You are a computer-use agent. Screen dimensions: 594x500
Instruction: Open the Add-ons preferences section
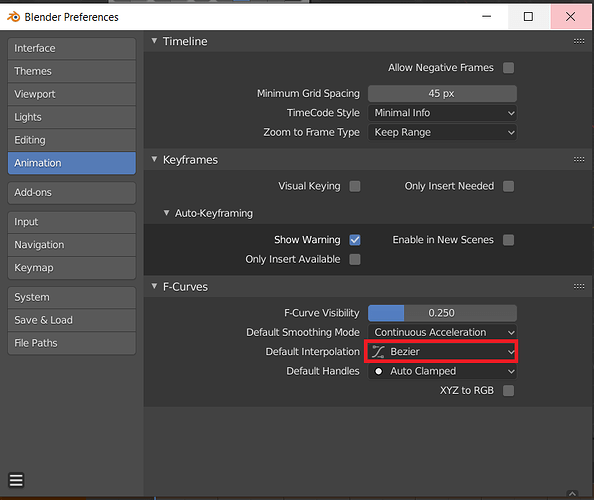[x=72, y=192]
